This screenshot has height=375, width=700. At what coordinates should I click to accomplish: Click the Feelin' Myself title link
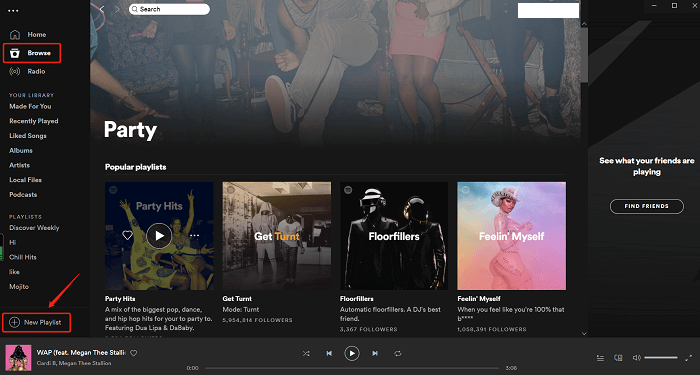(479, 299)
